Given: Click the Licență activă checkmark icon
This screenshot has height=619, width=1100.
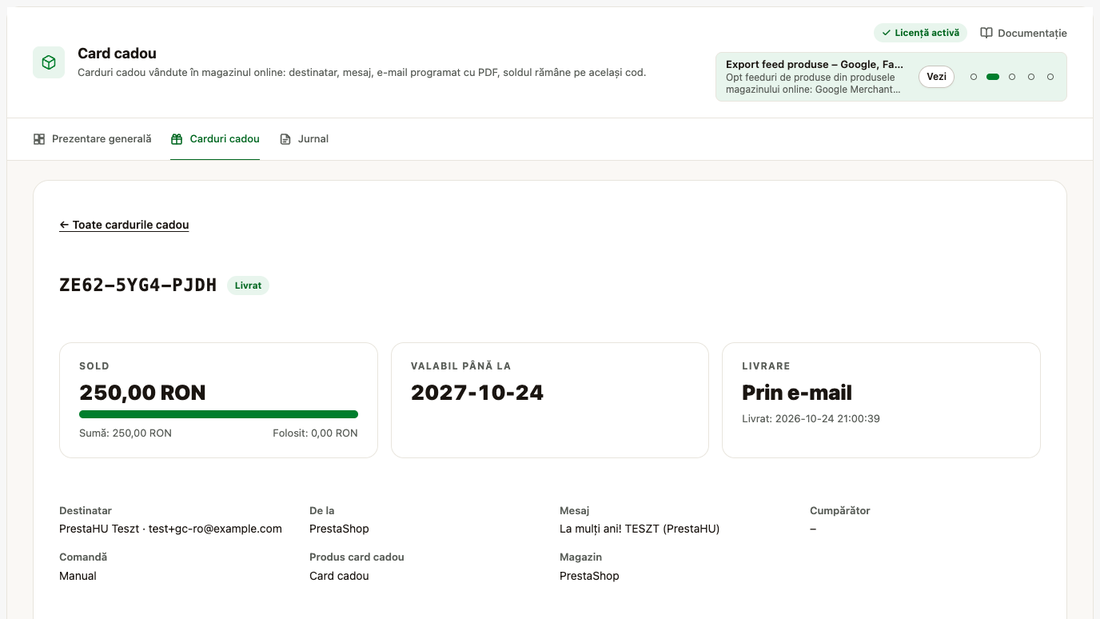Looking at the screenshot, I should pyautogui.click(x=886, y=33).
